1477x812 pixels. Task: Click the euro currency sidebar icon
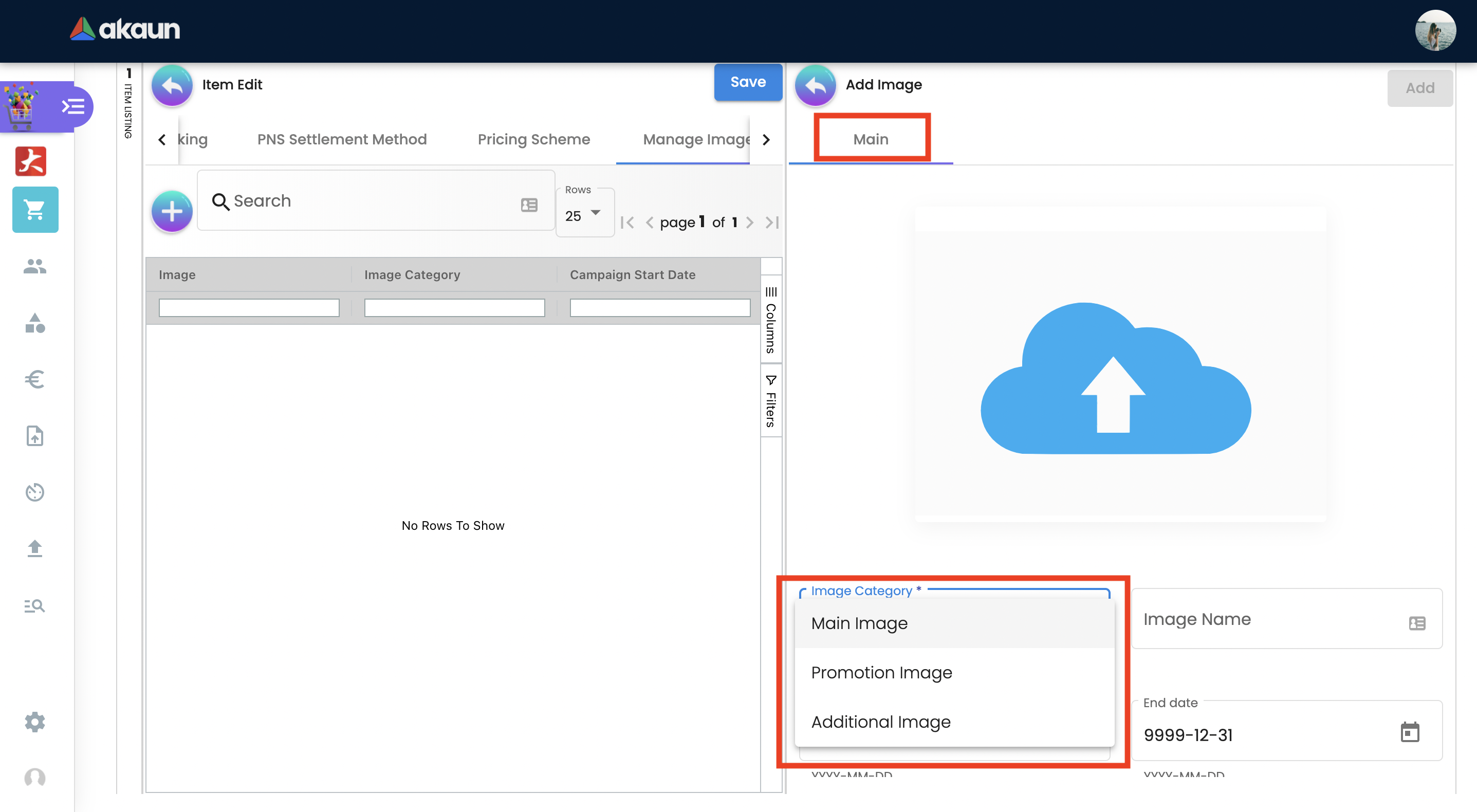(x=35, y=379)
